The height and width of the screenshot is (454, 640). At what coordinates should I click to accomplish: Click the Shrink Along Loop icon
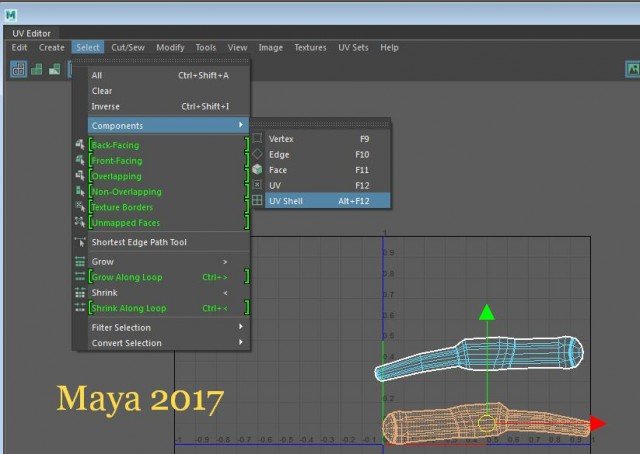coord(80,307)
